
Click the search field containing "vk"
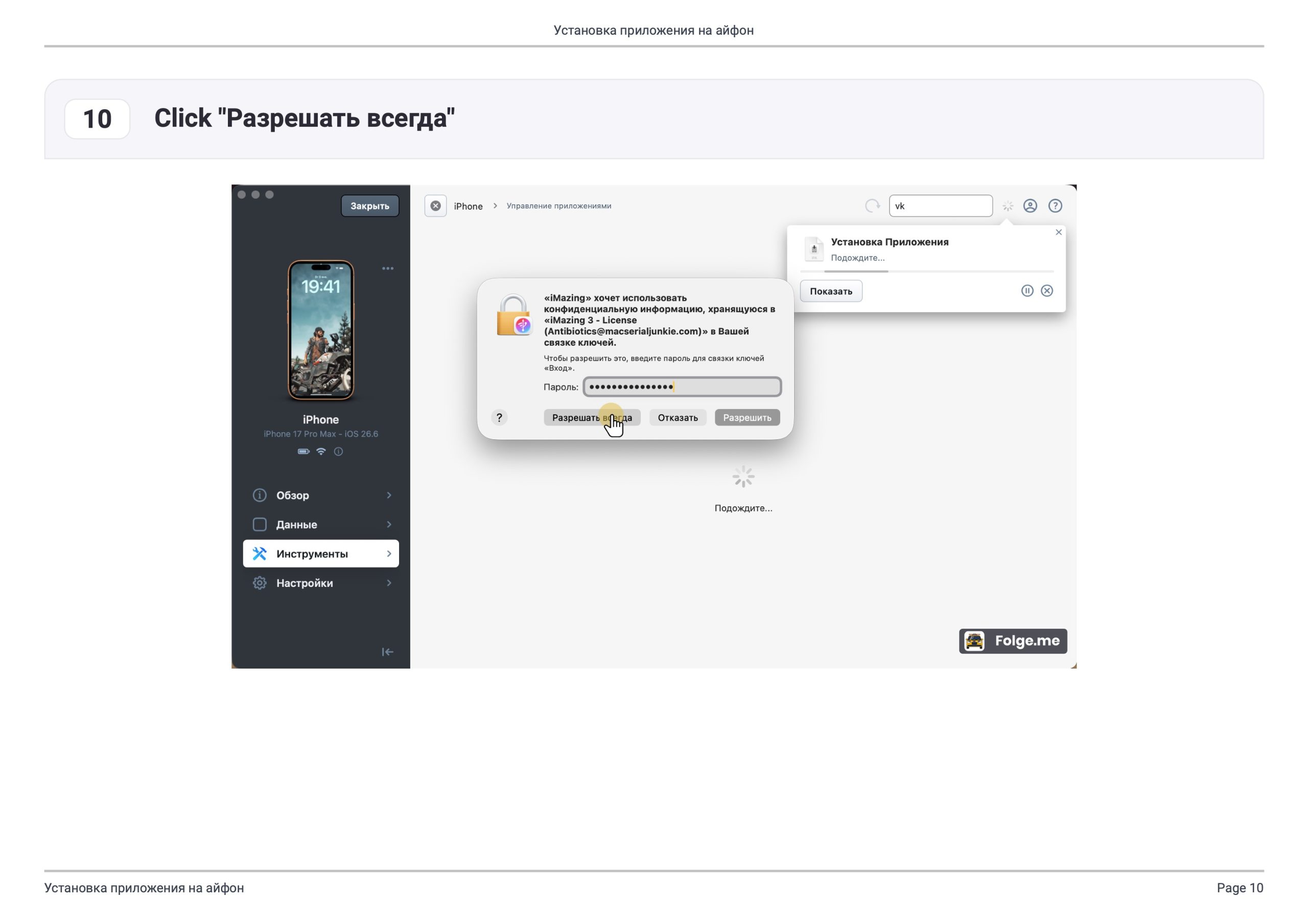941,206
